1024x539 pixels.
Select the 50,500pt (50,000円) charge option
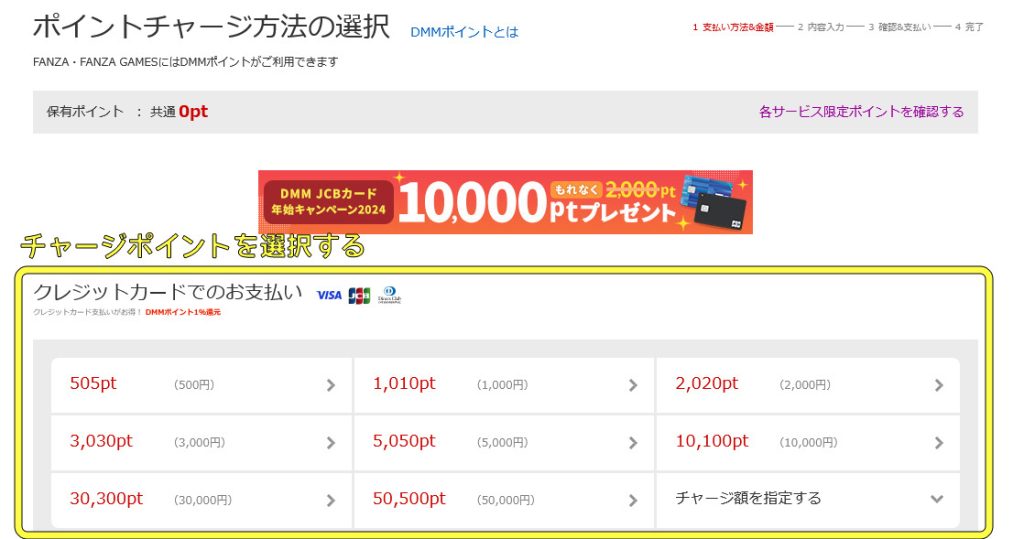click(x=504, y=500)
